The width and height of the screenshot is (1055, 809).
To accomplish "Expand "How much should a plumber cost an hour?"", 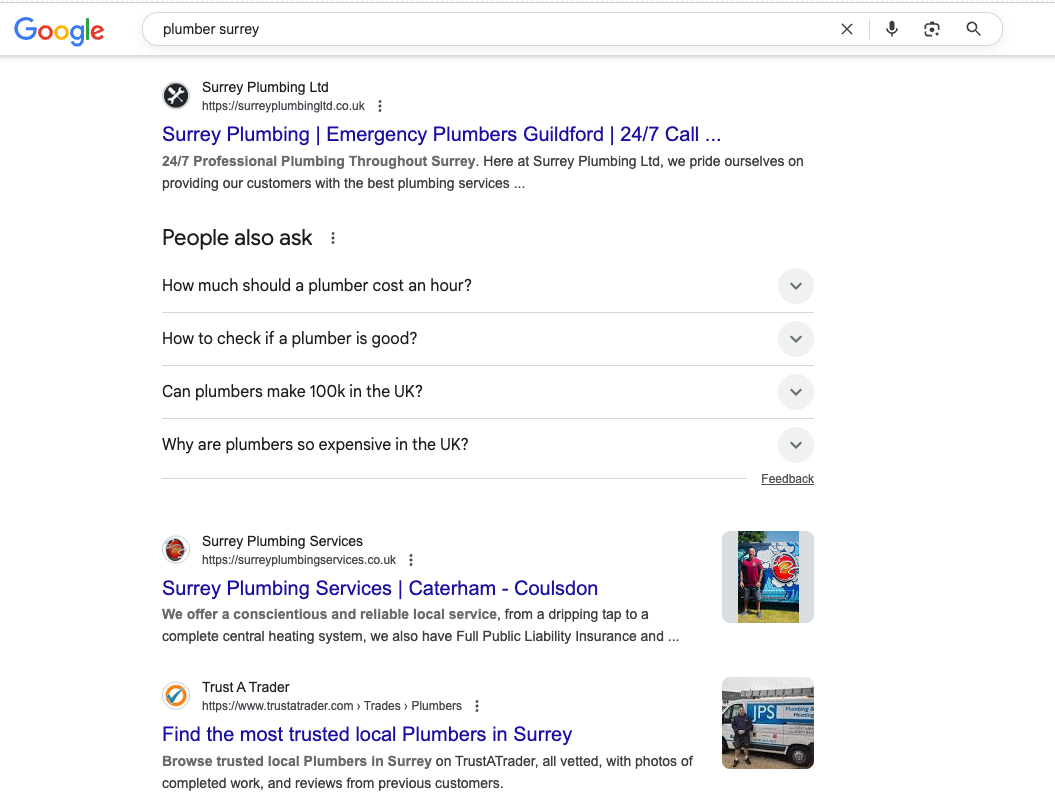I will pos(795,286).
